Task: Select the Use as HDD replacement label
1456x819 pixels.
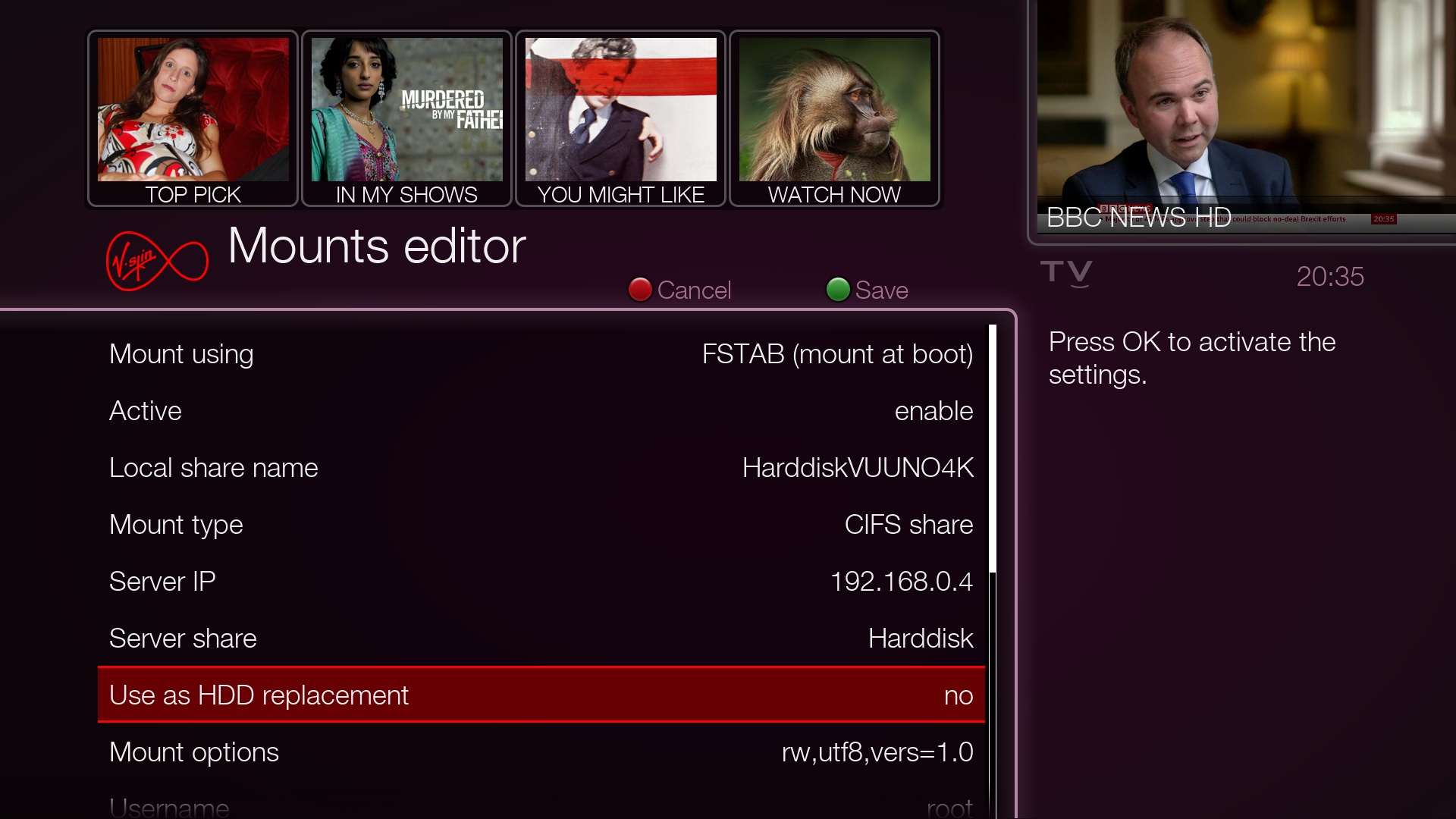Action: pyautogui.click(x=259, y=695)
